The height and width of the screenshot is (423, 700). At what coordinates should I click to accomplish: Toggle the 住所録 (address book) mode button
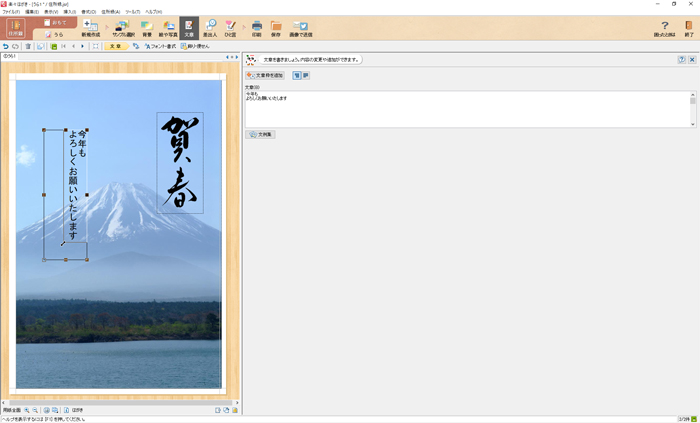point(15,27)
